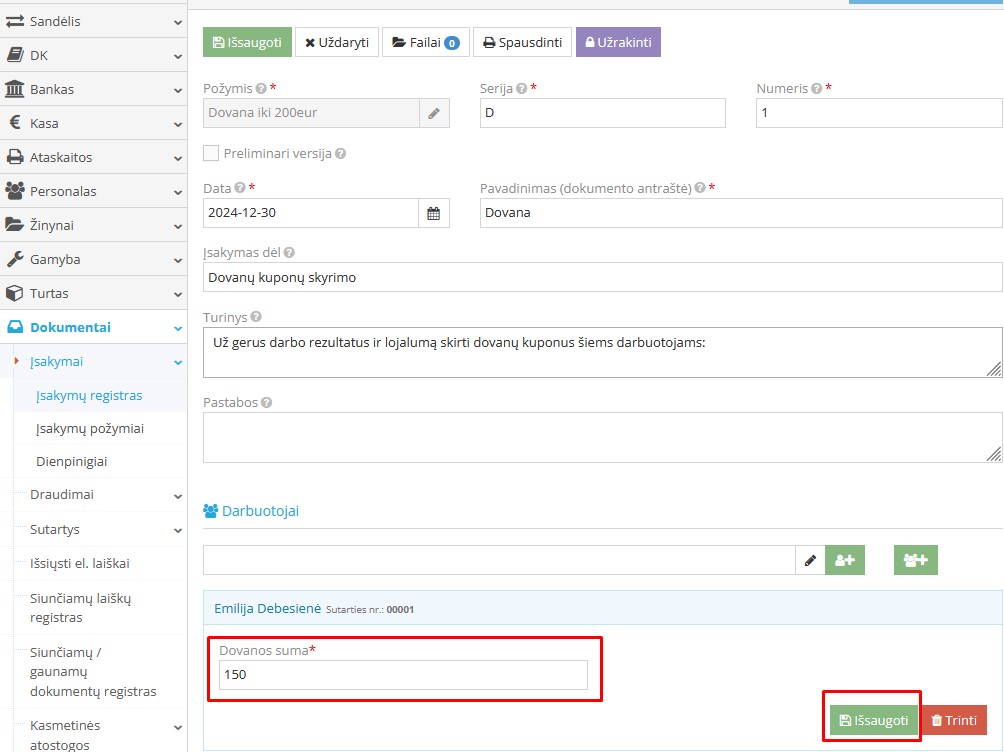This screenshot has width=1004, height=752.
Task: Delete employee entry with Trinti button
Action: point(953,720)
